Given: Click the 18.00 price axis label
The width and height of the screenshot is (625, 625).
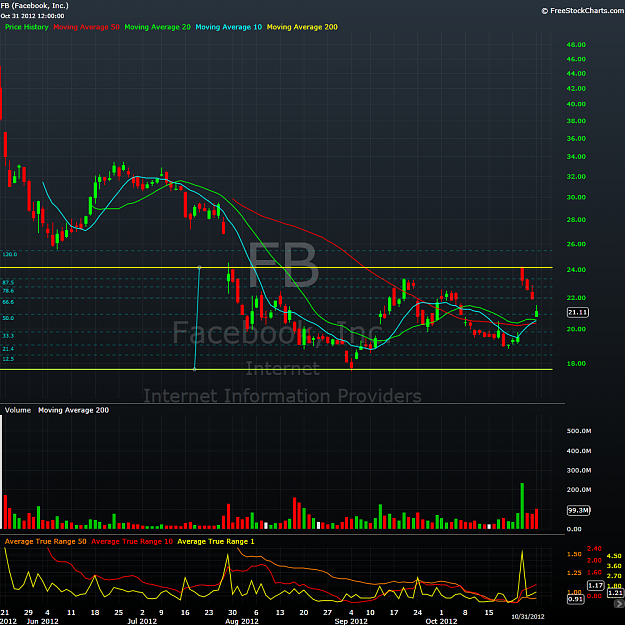Looking at the screenshot, I should pos(576,364).
